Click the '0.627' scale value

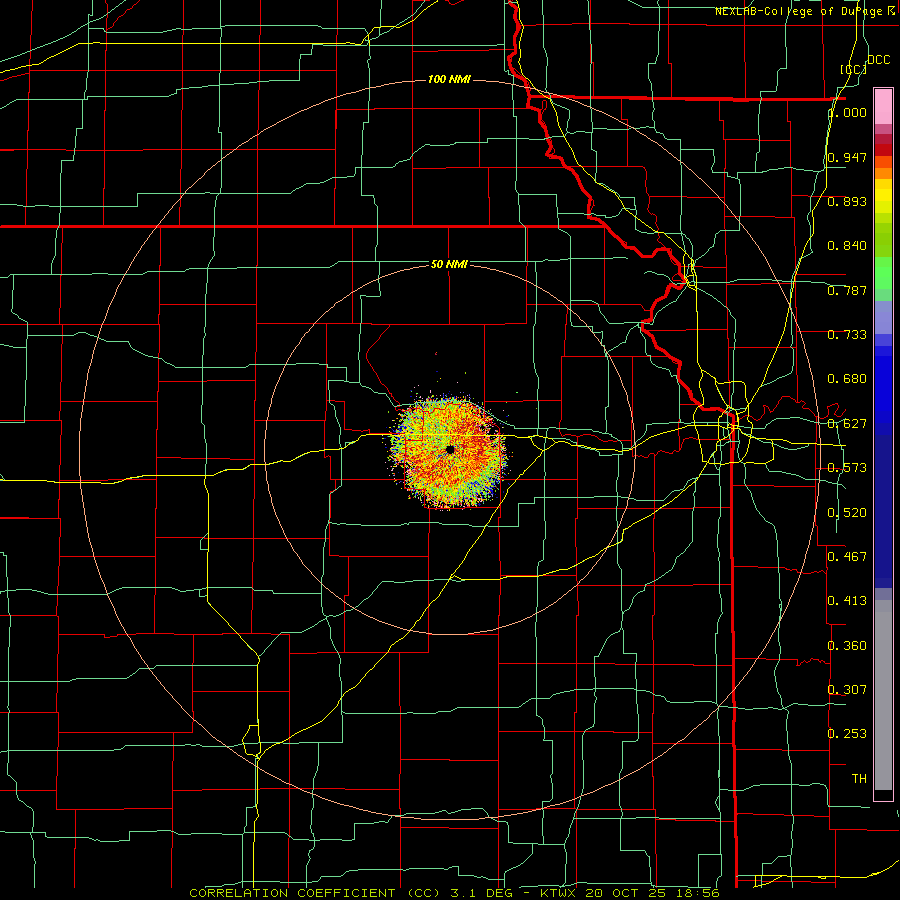(x=847, y=424)
